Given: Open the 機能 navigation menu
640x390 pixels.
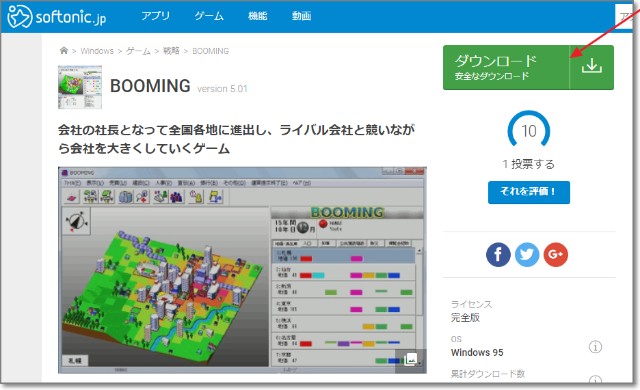Looking at the screenshot, I should [x=258, y=16].
